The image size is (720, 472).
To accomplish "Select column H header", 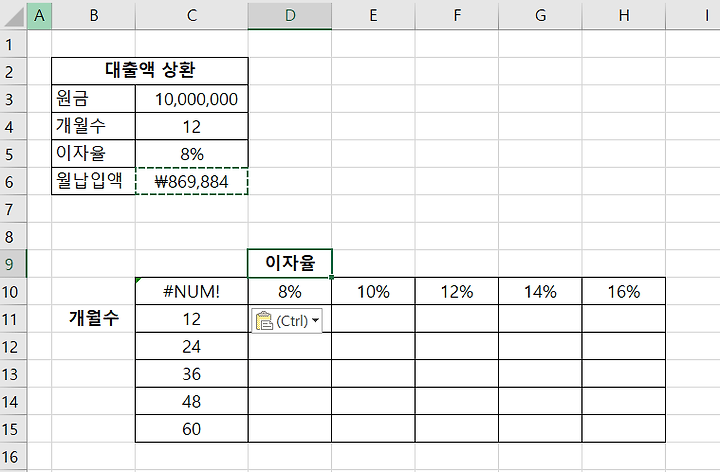I will click(624, 16).
